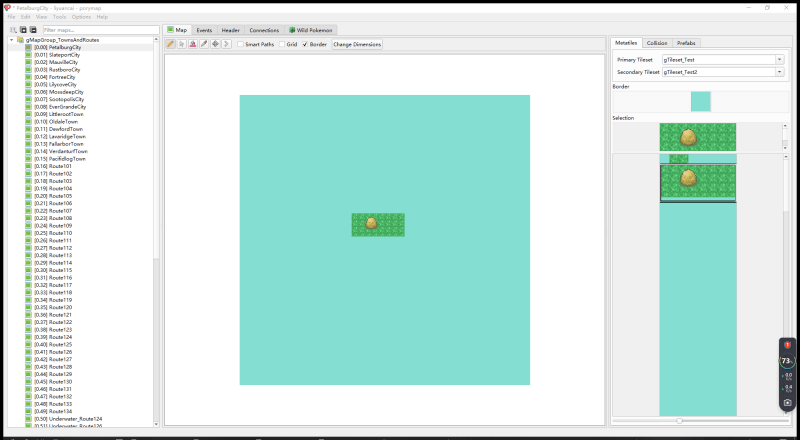Open the Secondary Tileset dropdown
The width and height of the screenshot is (800, 440).
coord(722,72)
